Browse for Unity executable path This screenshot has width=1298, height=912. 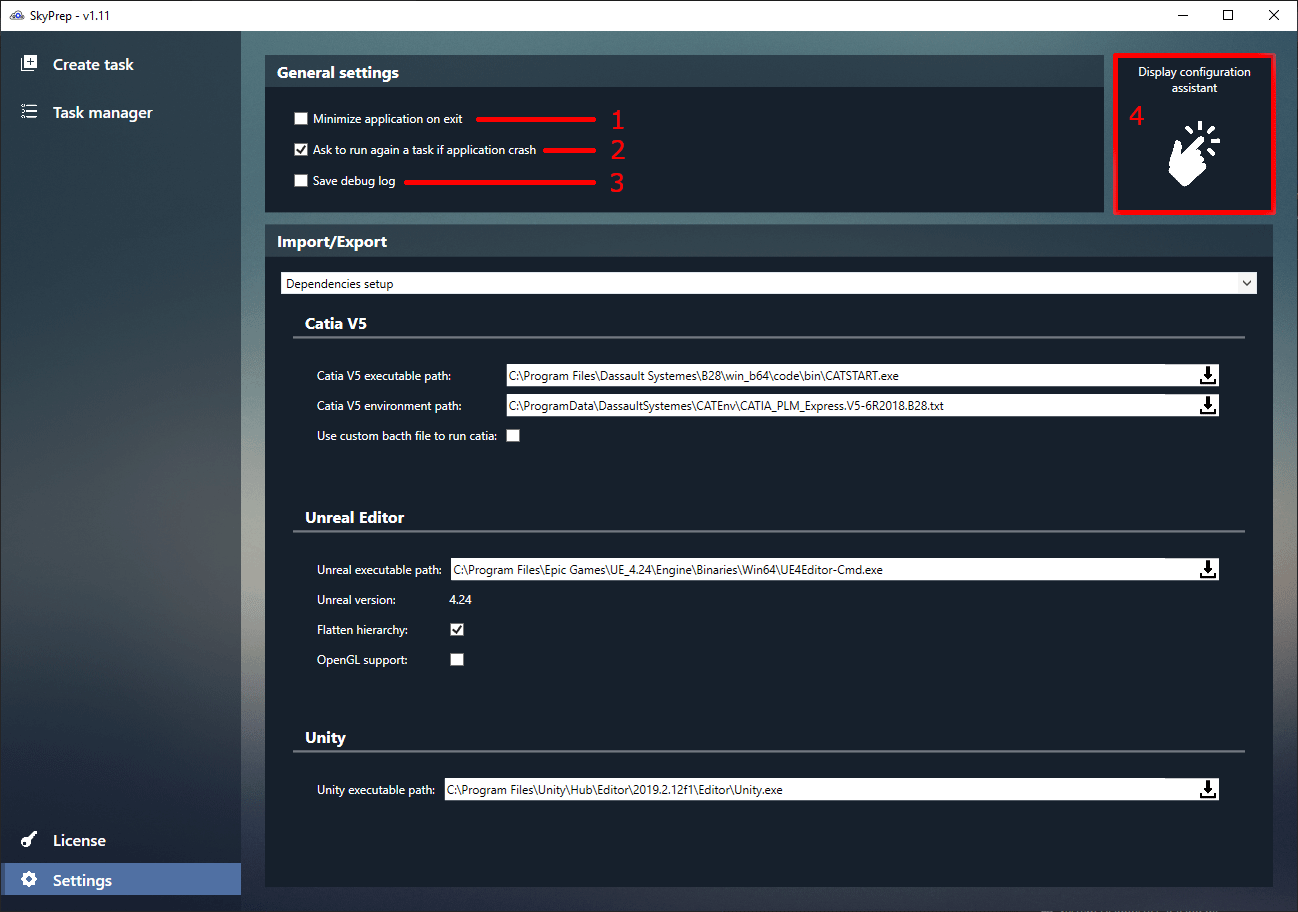(x=1208, y=789)
